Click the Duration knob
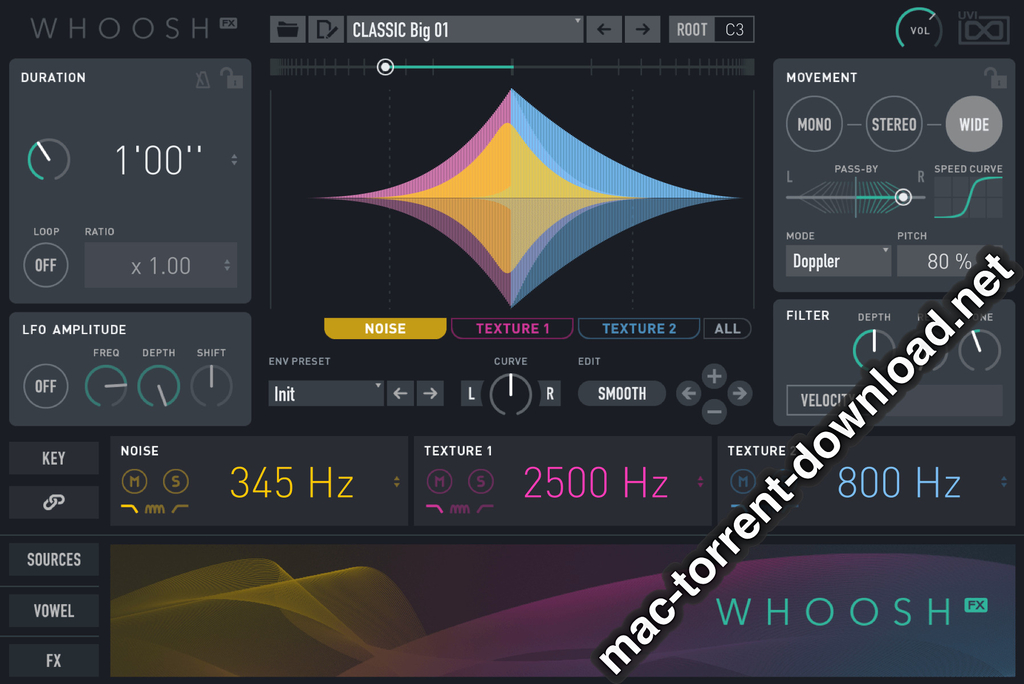The image size is (1024, 684). pos(49,159)
